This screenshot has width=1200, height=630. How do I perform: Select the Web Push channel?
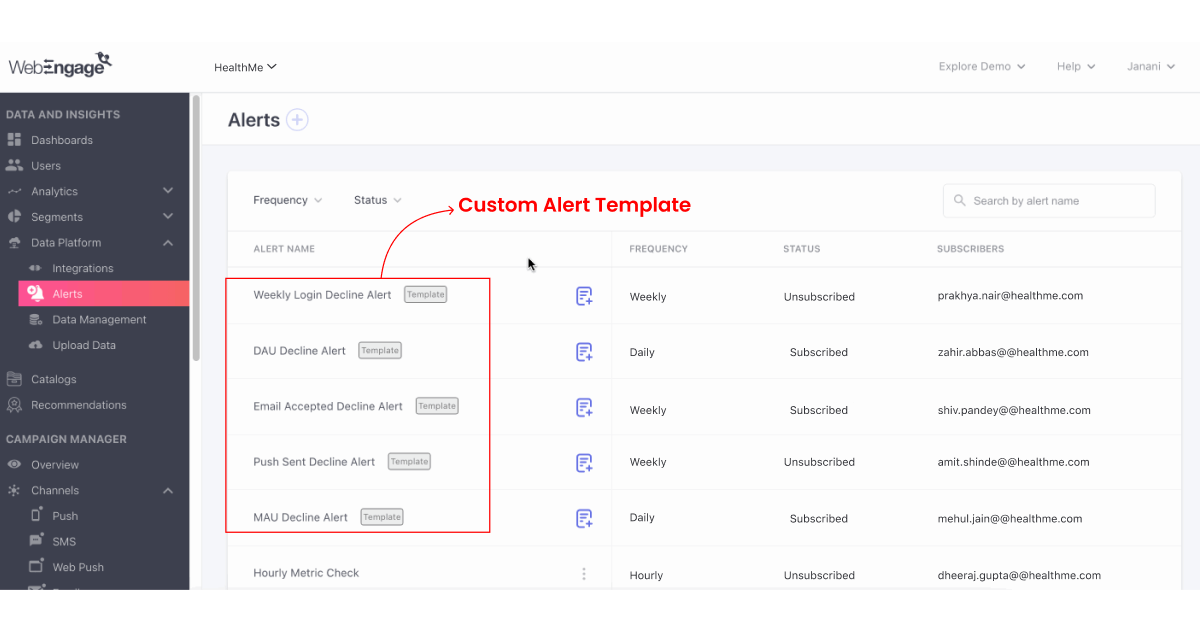tap(78, 567)
